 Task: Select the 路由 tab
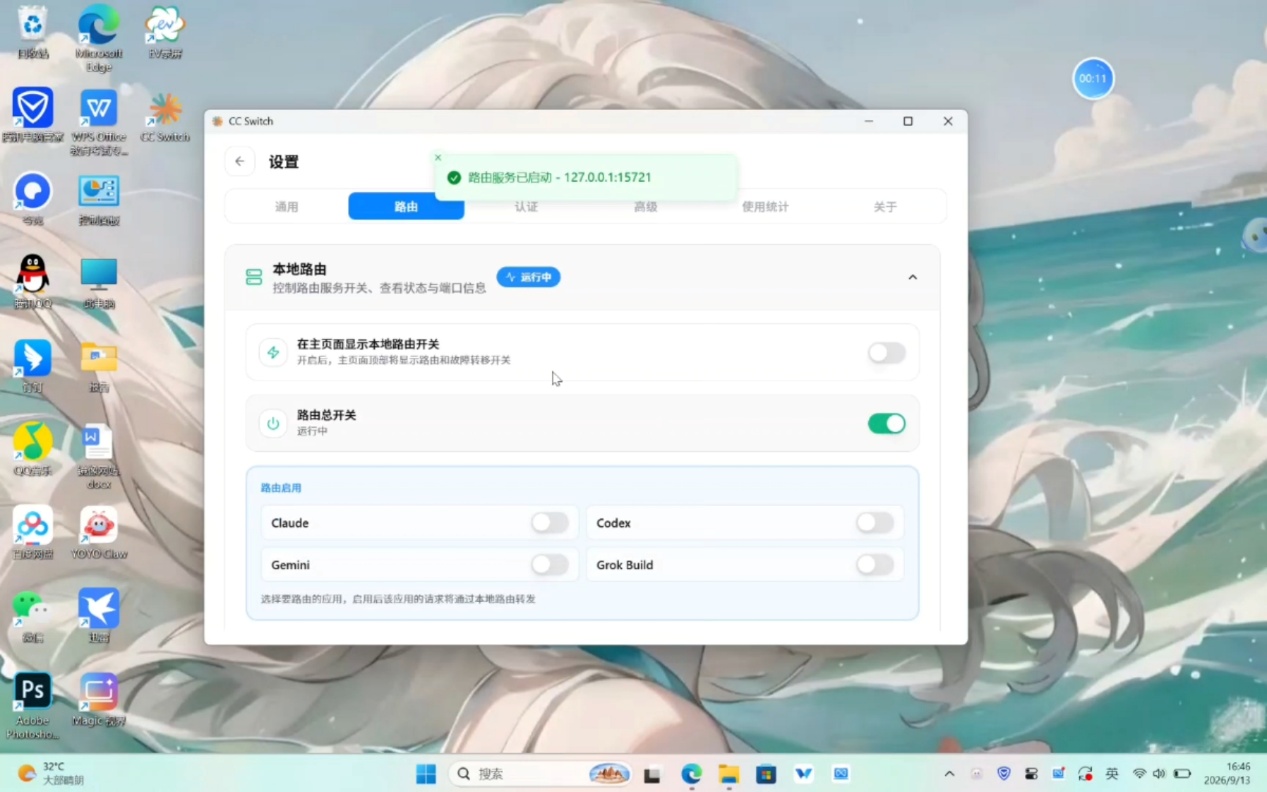click(406, 206)
